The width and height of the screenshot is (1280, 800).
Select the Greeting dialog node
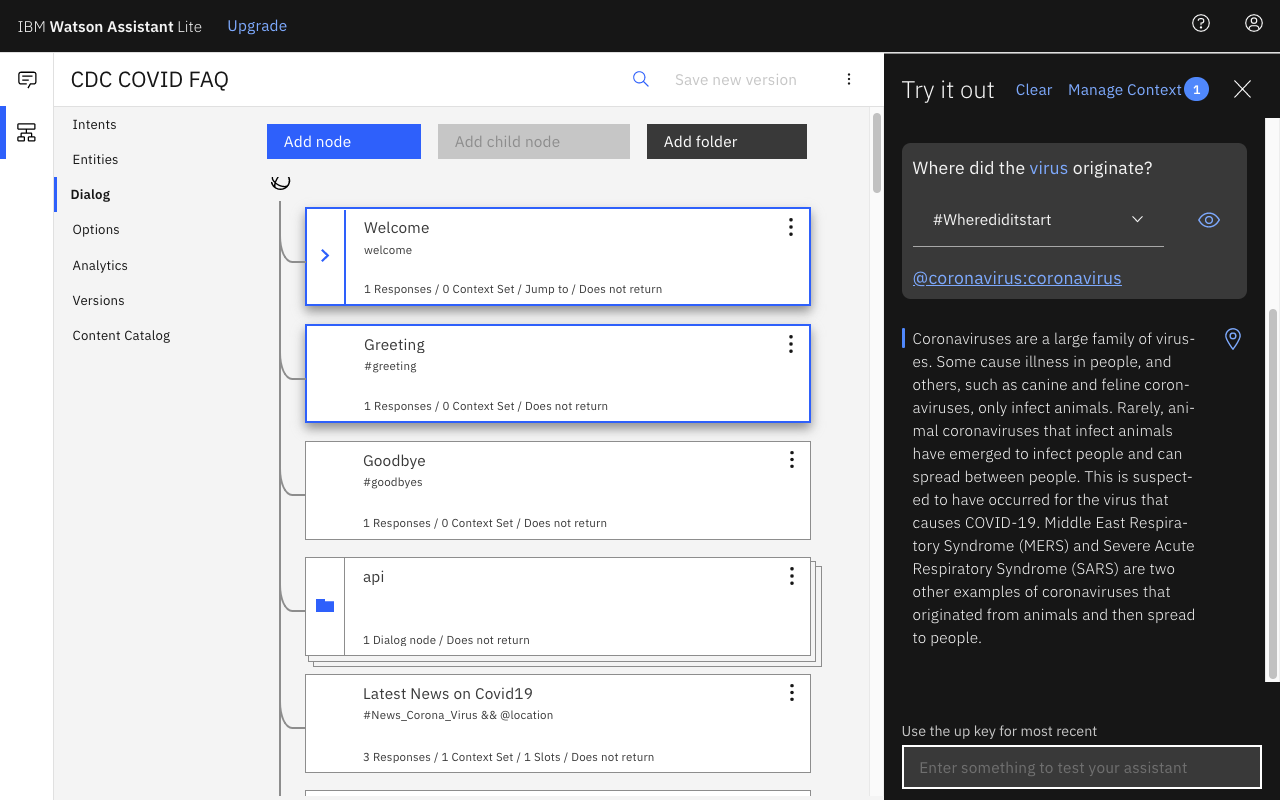(558, 373)
